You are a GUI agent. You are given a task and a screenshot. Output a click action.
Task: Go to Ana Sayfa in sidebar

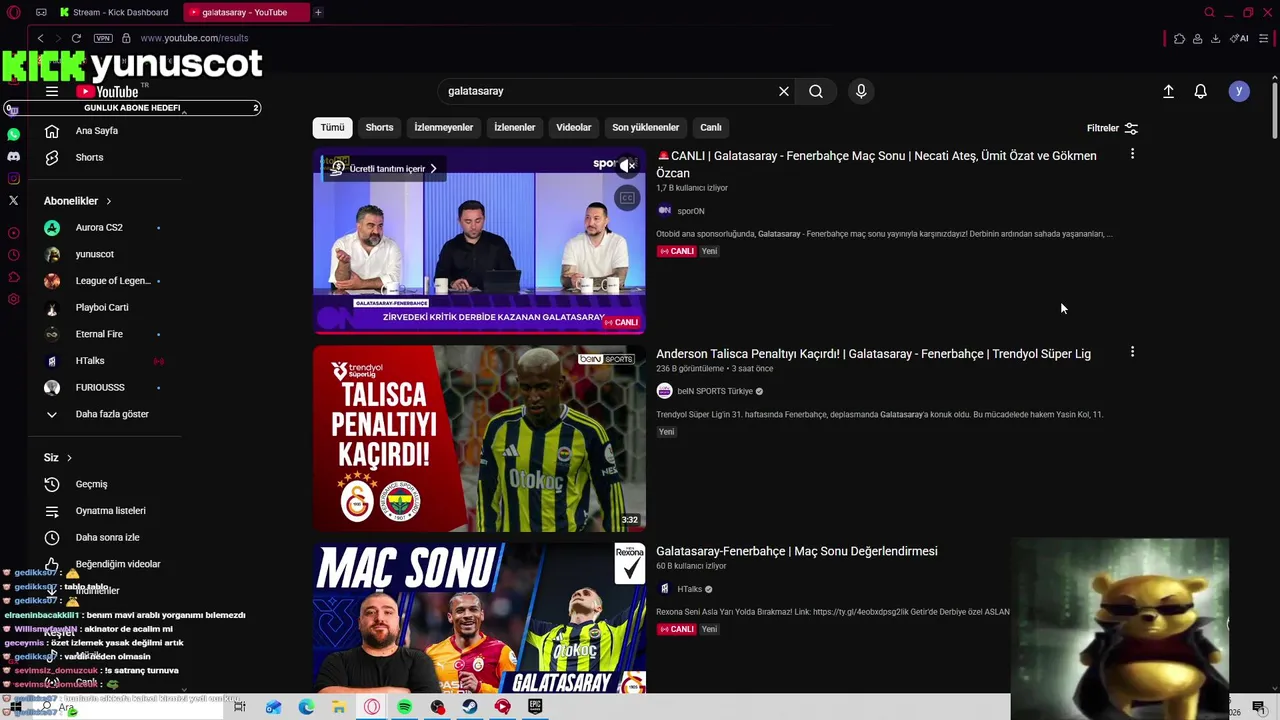[x=97, y=131]
